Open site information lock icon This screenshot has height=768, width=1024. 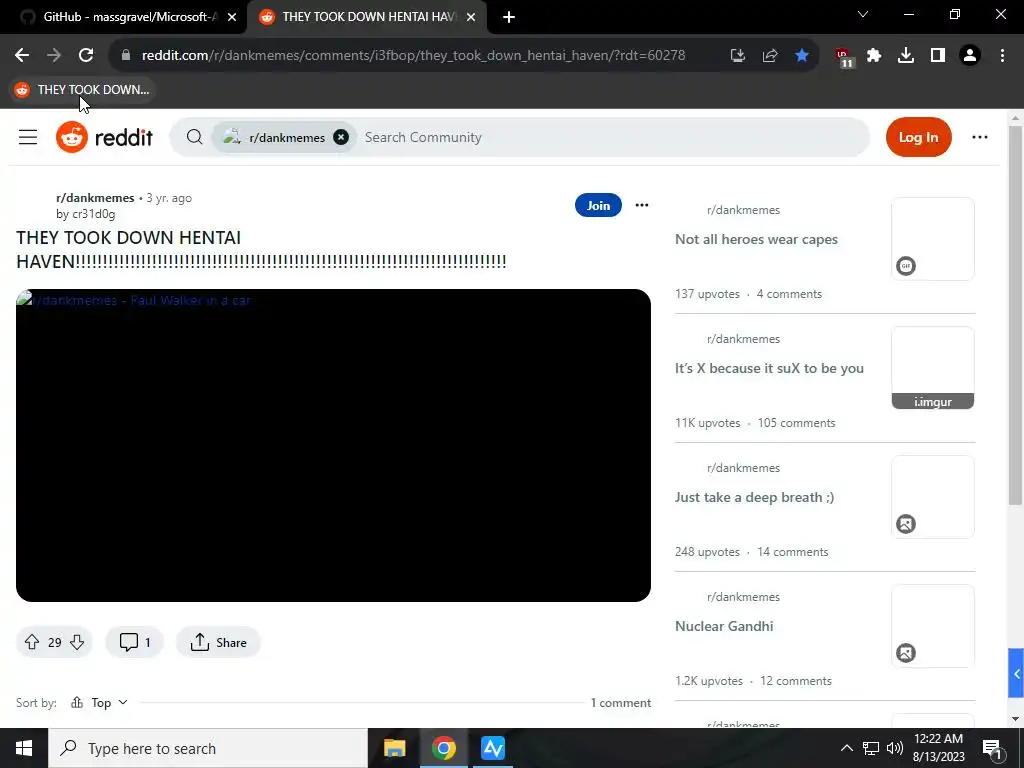click(x=126, y=56)
